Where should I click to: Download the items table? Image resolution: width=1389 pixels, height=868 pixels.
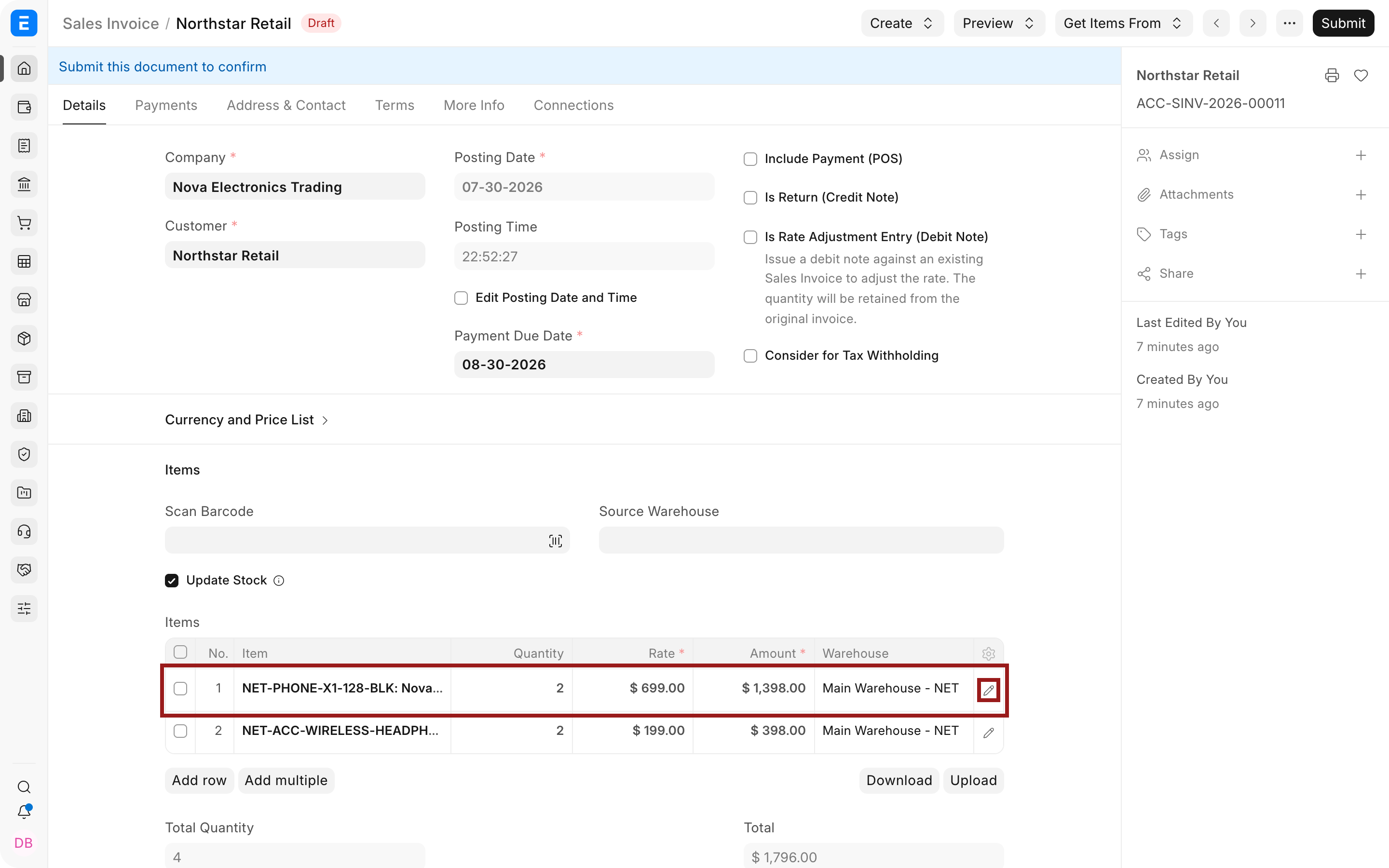[x=899, y=780]
